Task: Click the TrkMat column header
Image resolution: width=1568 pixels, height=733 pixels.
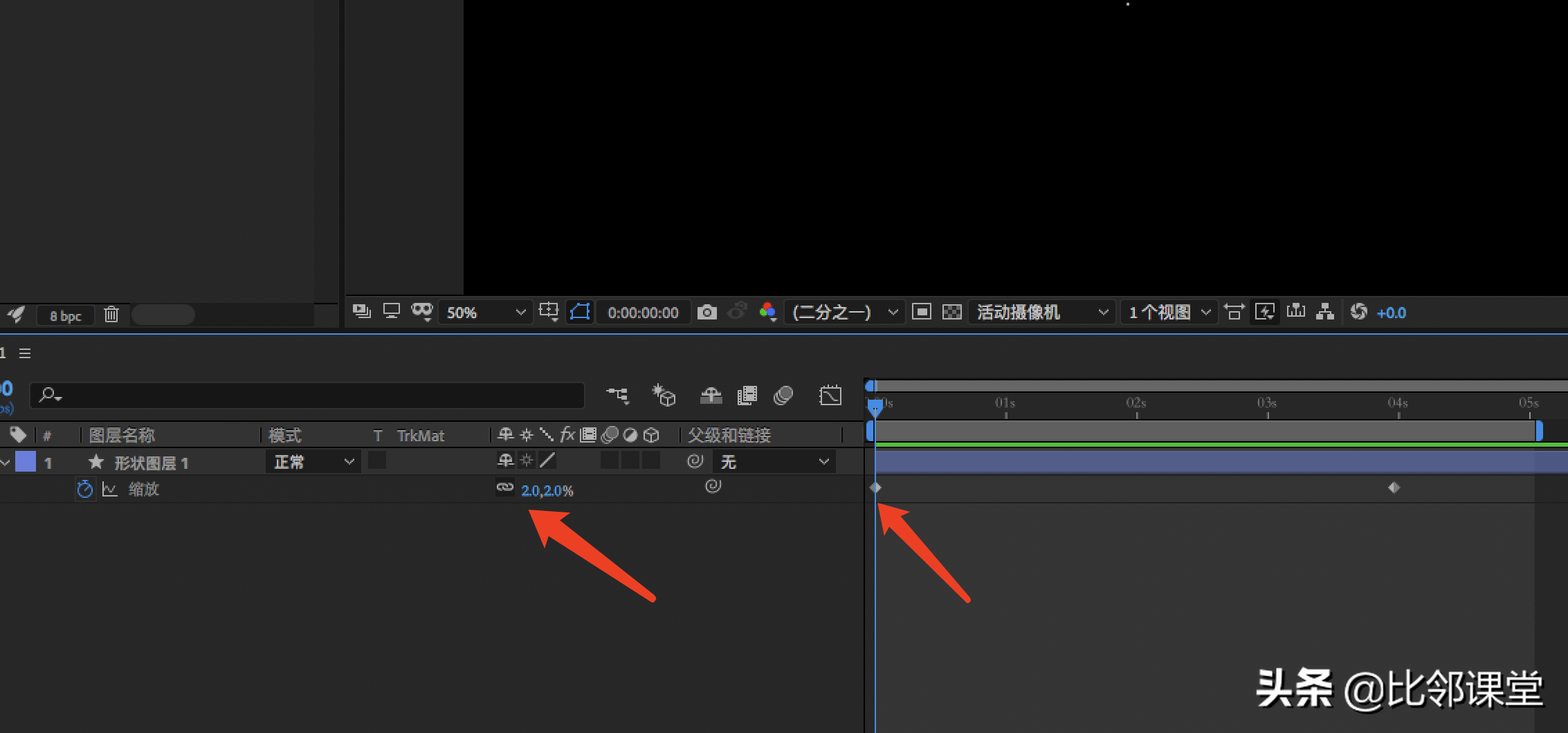Action: click(420, 436)
